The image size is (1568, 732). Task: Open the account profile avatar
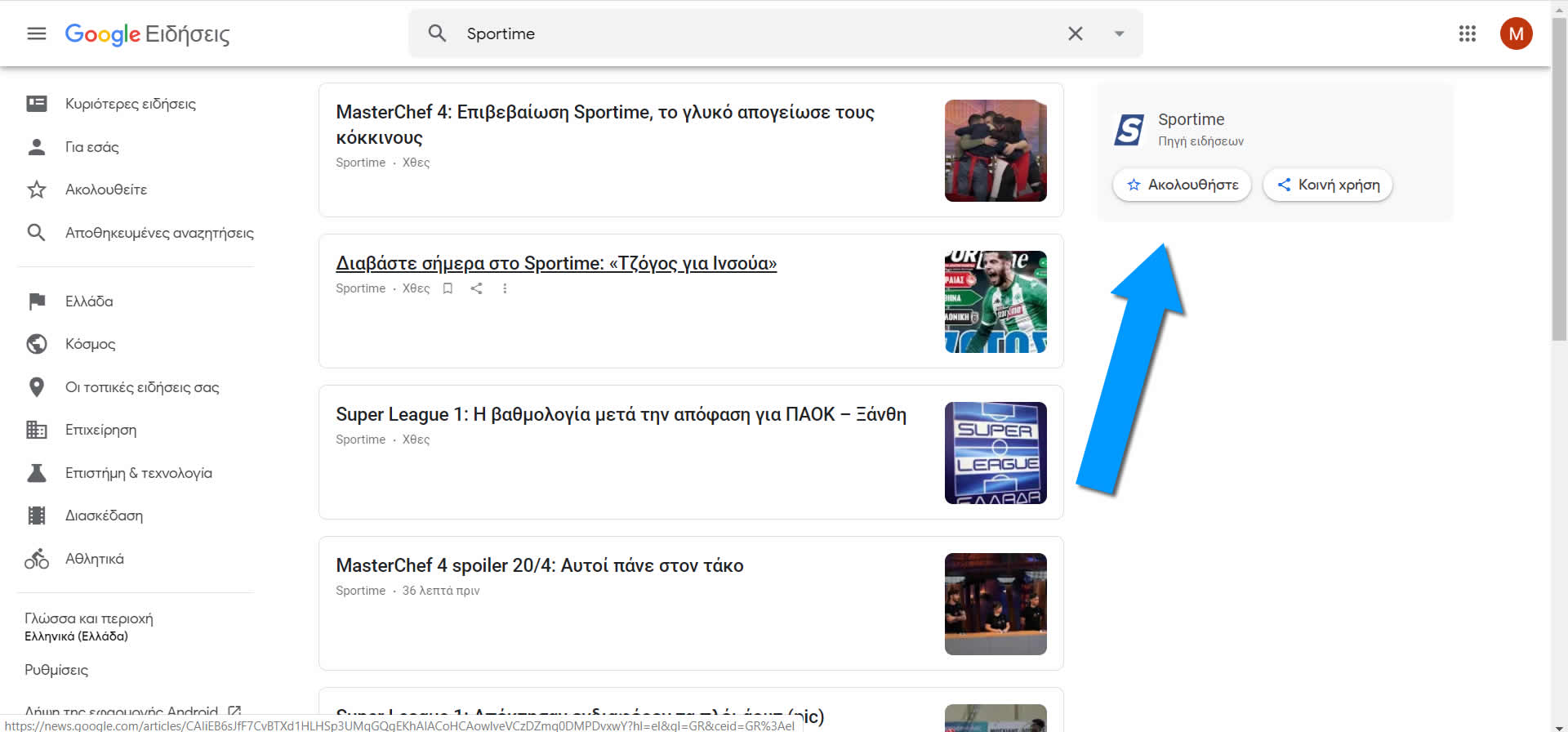tap(1516, 33)
